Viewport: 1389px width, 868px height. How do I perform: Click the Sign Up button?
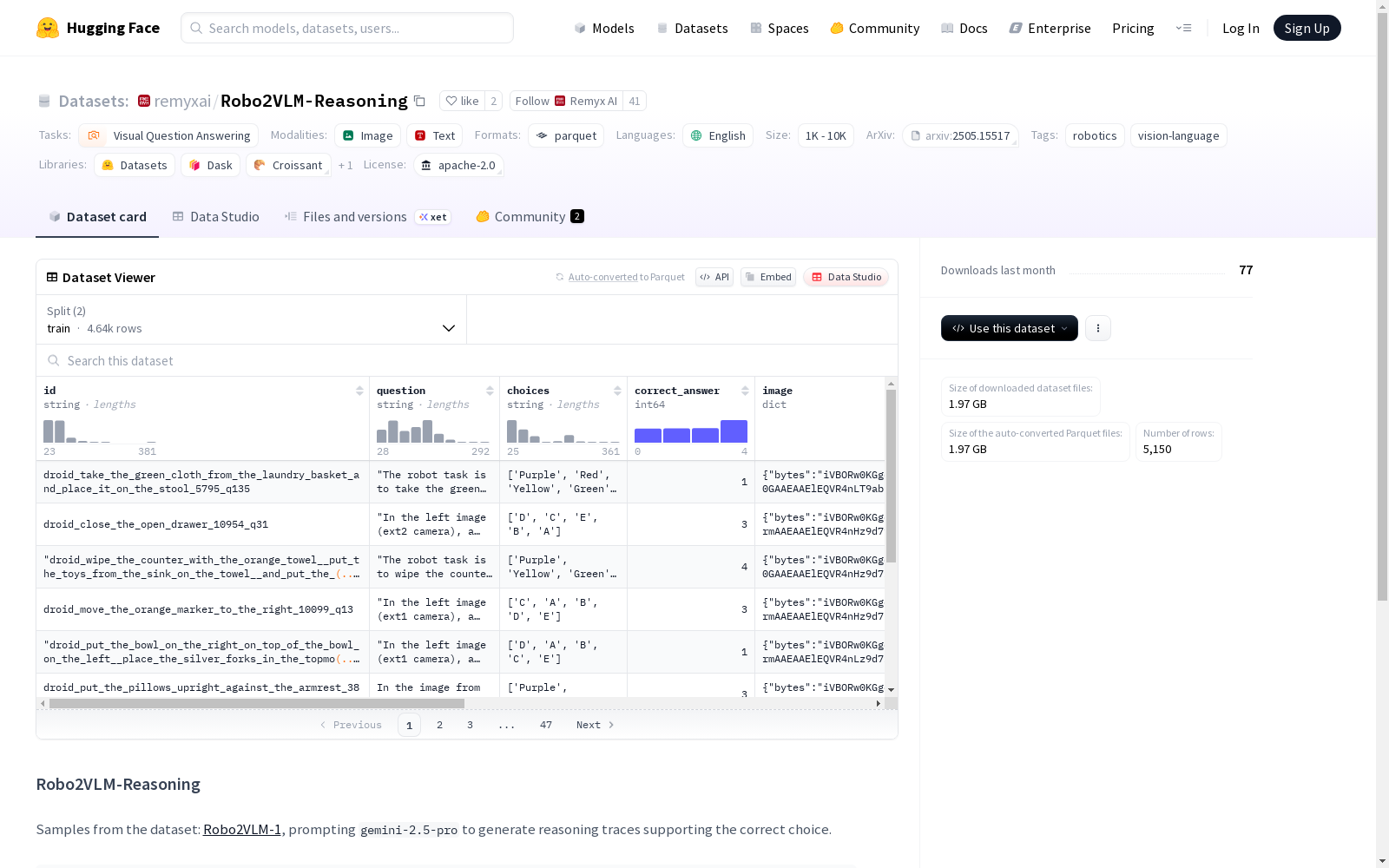click(x=1307, y=28)
